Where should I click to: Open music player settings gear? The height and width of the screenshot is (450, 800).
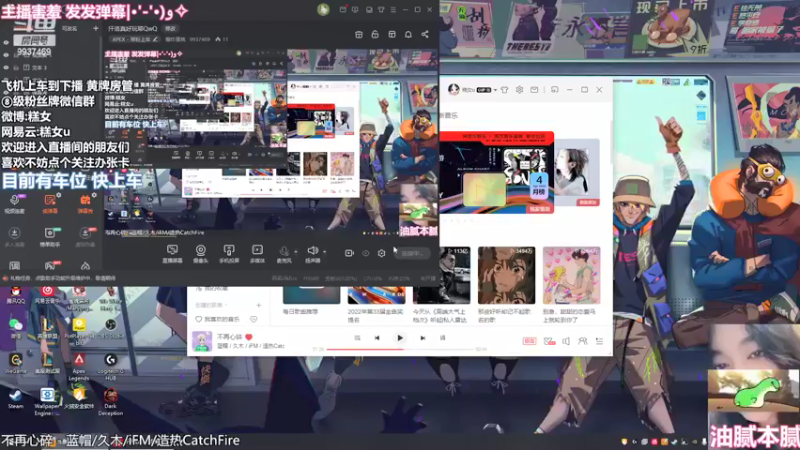[x=519, y=90]
